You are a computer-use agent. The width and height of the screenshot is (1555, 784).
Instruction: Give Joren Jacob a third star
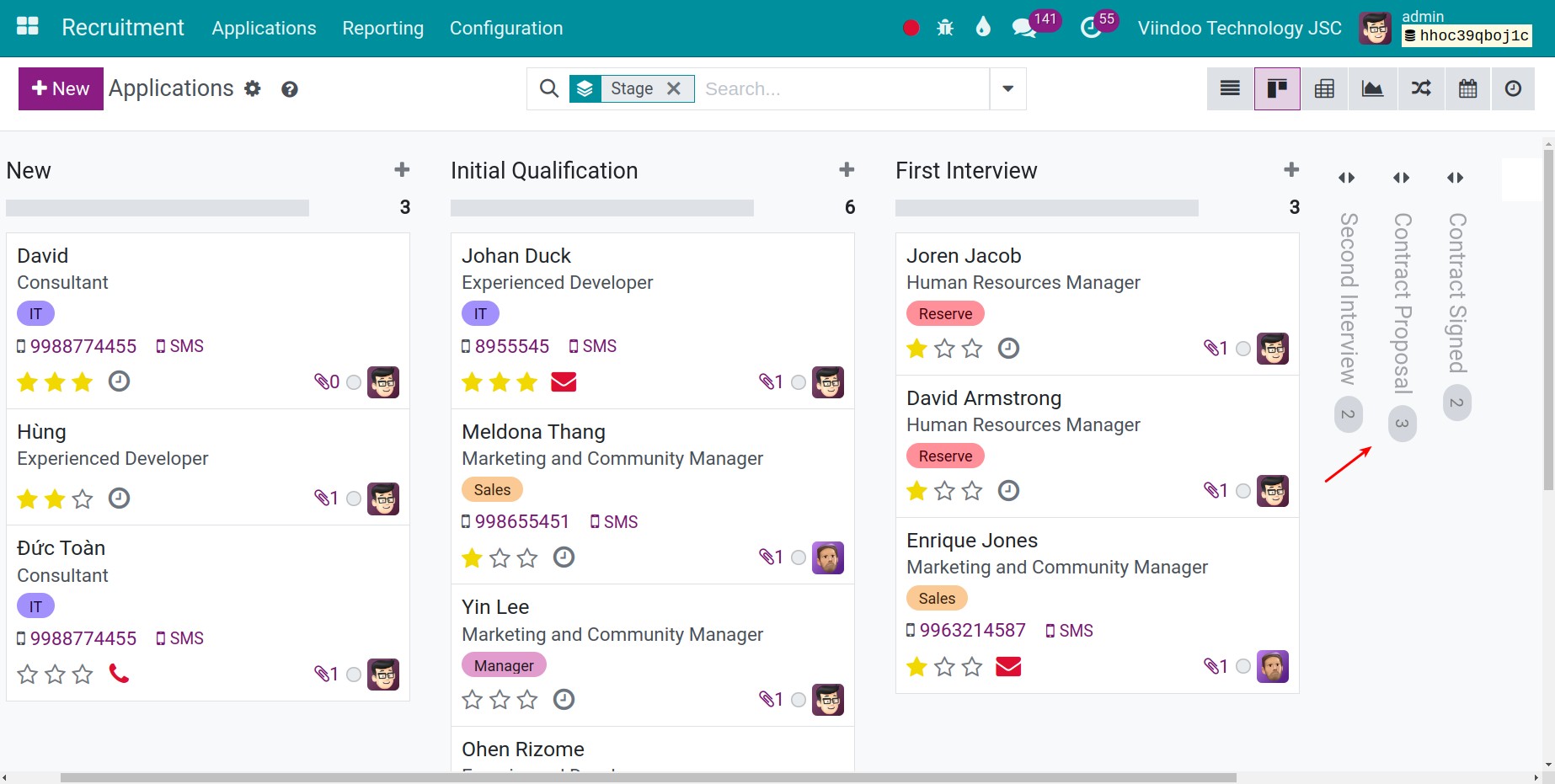(971, 348)
